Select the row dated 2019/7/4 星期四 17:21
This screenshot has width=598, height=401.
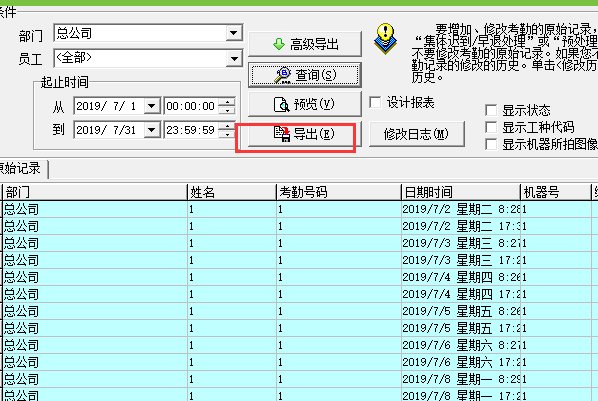pyautogui.click(x=299, y=294)
